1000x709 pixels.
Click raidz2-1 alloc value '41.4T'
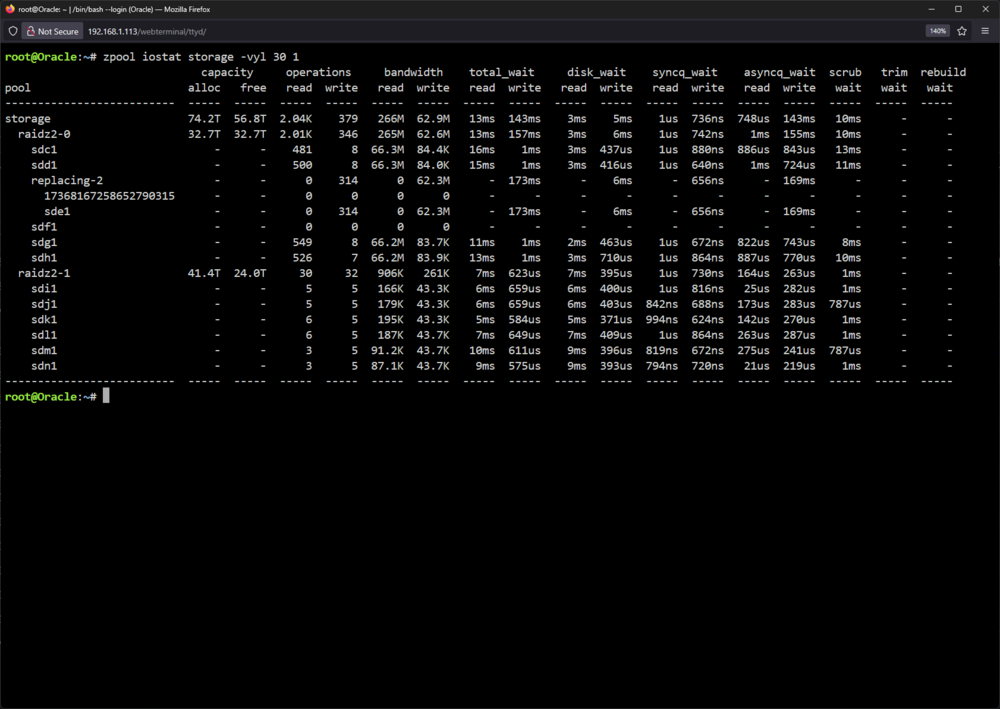point(204,273)
